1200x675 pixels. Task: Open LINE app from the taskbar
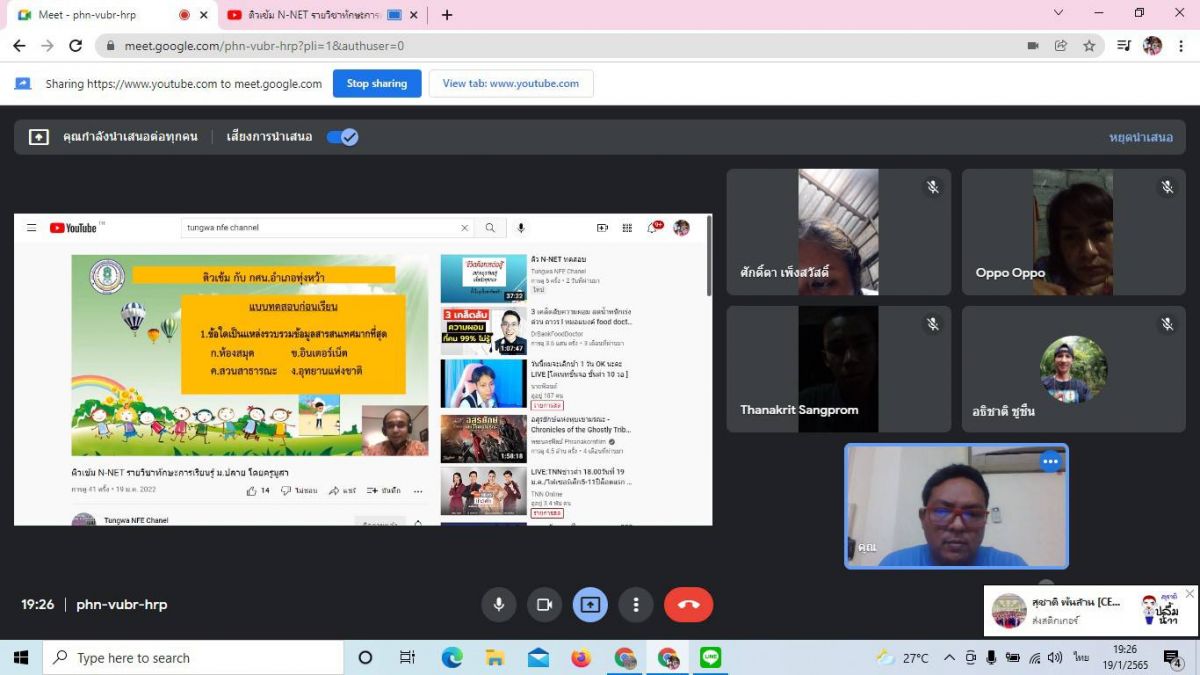(x=711, y=657)
